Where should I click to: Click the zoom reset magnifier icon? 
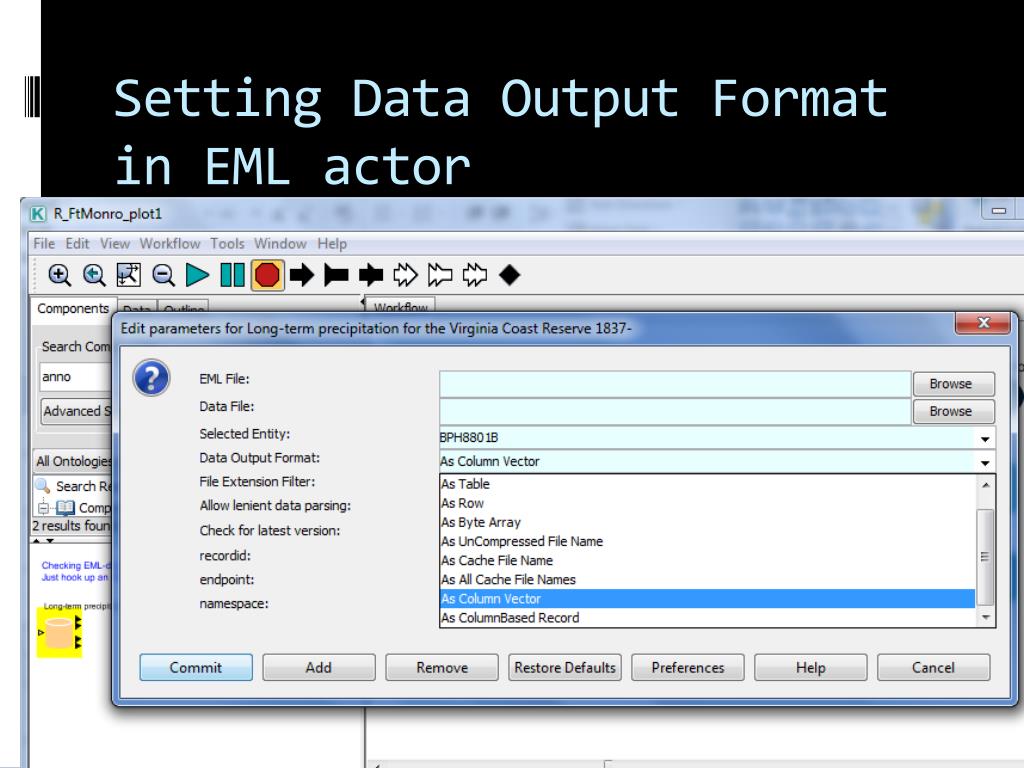click(94, 275)
